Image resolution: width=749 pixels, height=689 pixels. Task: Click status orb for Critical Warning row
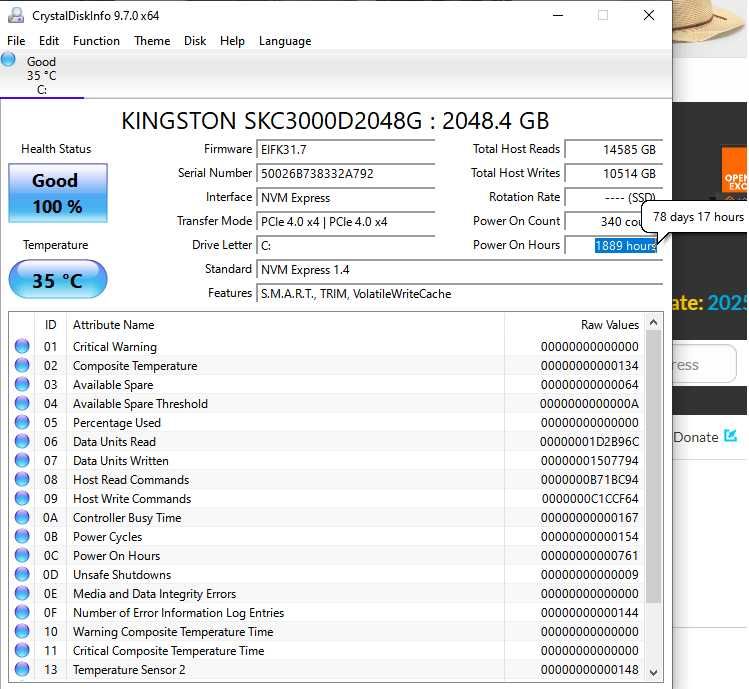tap(22, 346)
